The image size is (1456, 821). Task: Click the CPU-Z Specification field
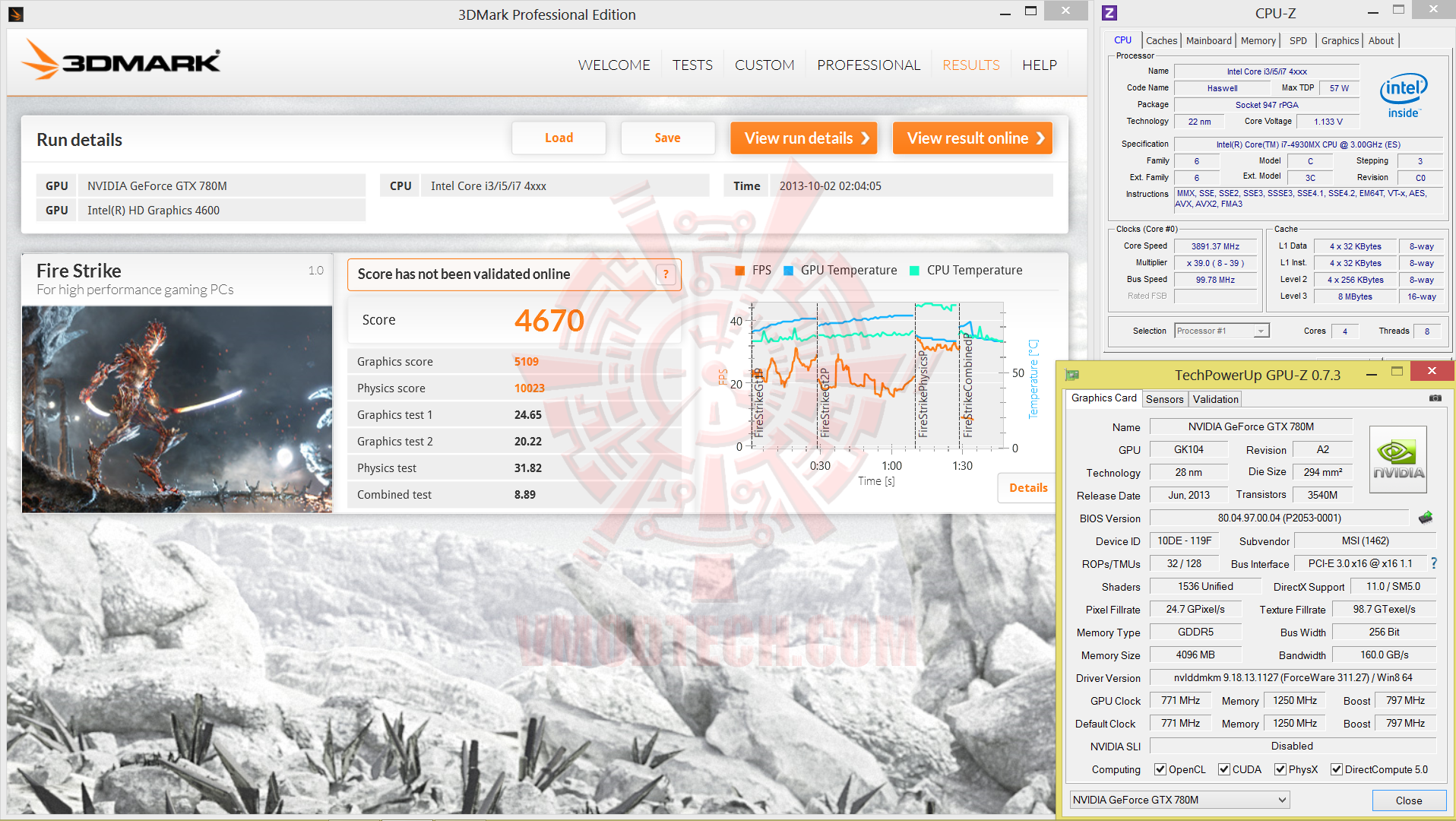(x=1308, y=144)
